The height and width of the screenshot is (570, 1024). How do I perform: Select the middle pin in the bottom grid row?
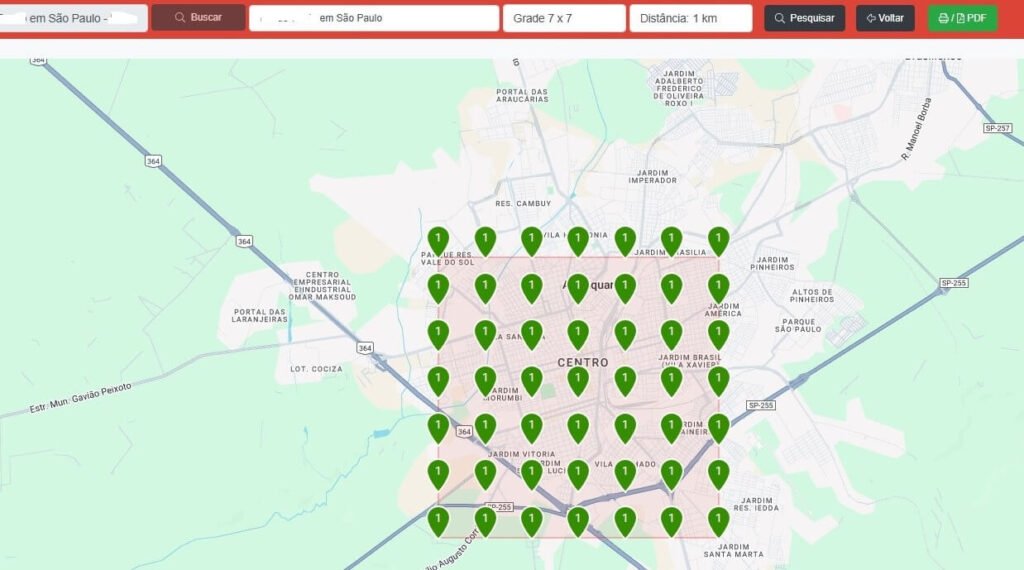point(578,521)
